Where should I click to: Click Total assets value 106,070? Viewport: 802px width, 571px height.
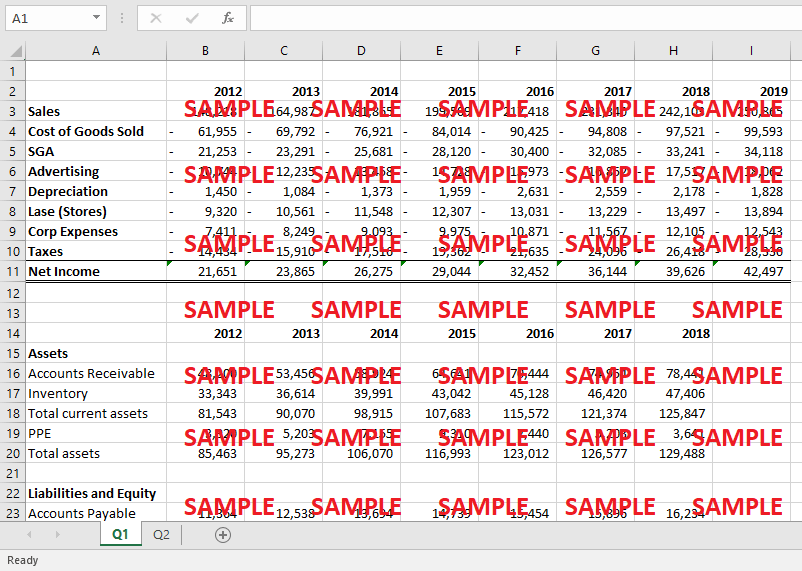point(361,454)
